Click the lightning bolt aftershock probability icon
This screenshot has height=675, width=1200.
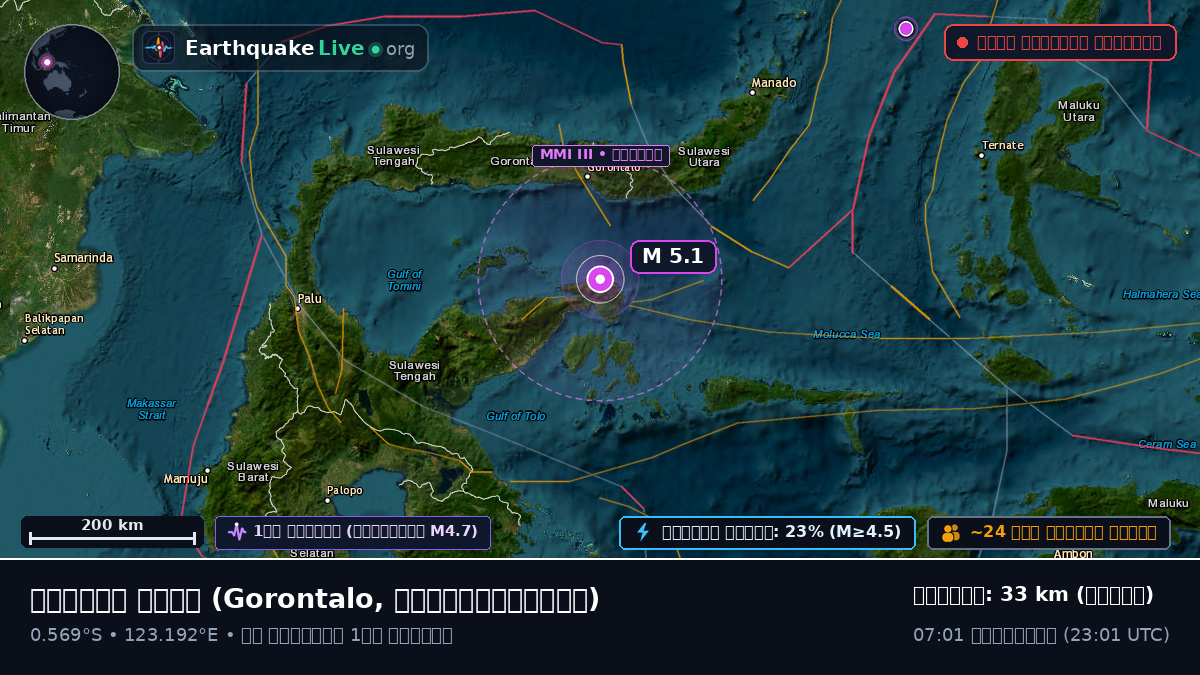click(643, 532)
